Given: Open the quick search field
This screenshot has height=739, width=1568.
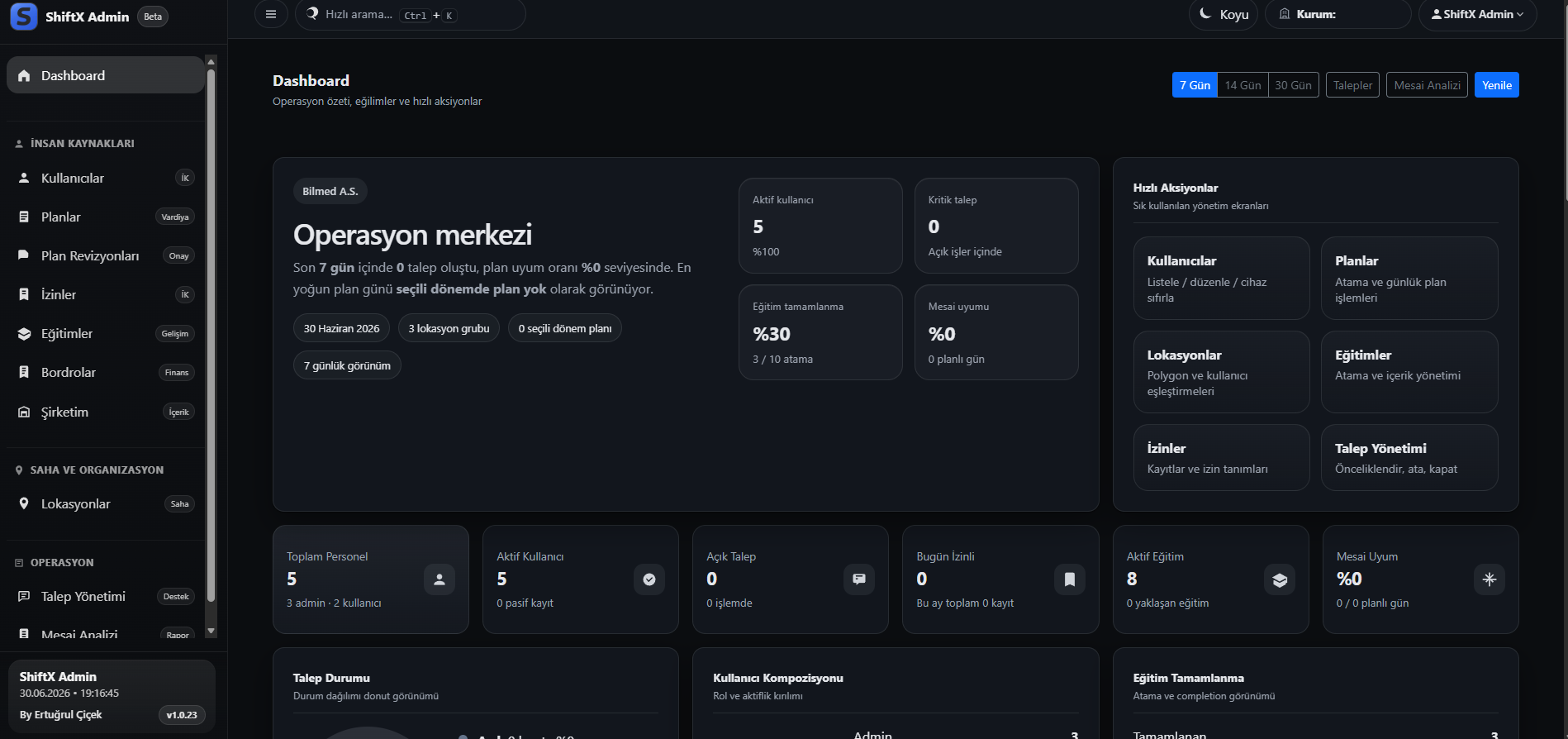Looking at the screenshot, I should coord(410,15).
